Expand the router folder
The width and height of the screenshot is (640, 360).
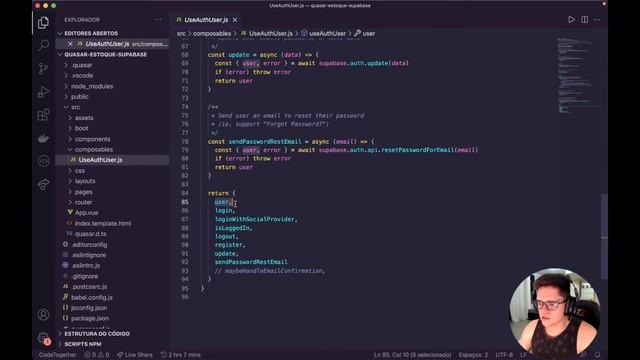click(x=83, y=202)
